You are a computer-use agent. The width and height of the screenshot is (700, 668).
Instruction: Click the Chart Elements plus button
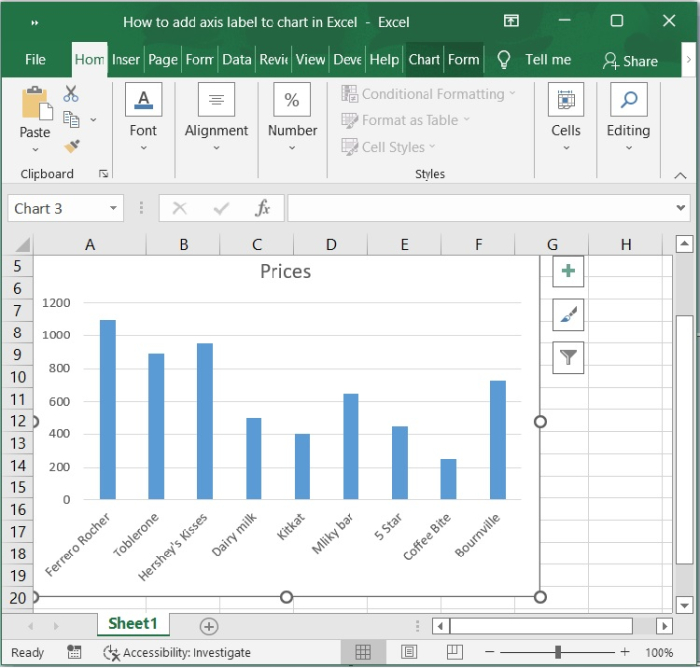(568, 271)
